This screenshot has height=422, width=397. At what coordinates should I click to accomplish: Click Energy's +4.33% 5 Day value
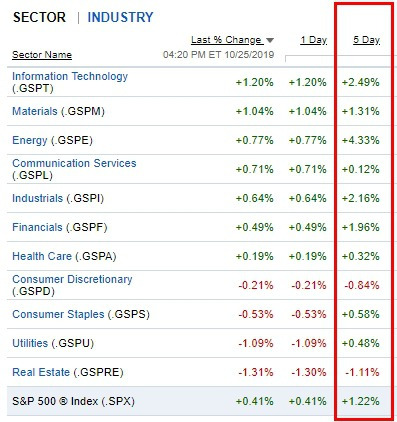[361, 140]
